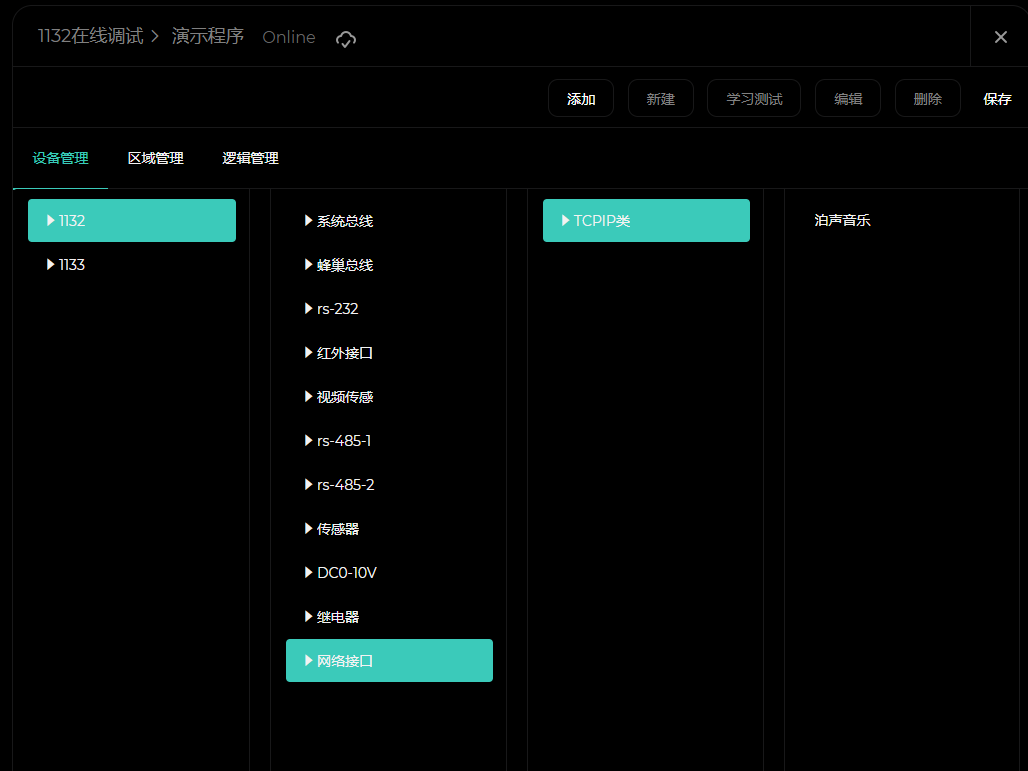Expand 红外接口 arrow
The image size is (1028, 771).
click(308, 352)
